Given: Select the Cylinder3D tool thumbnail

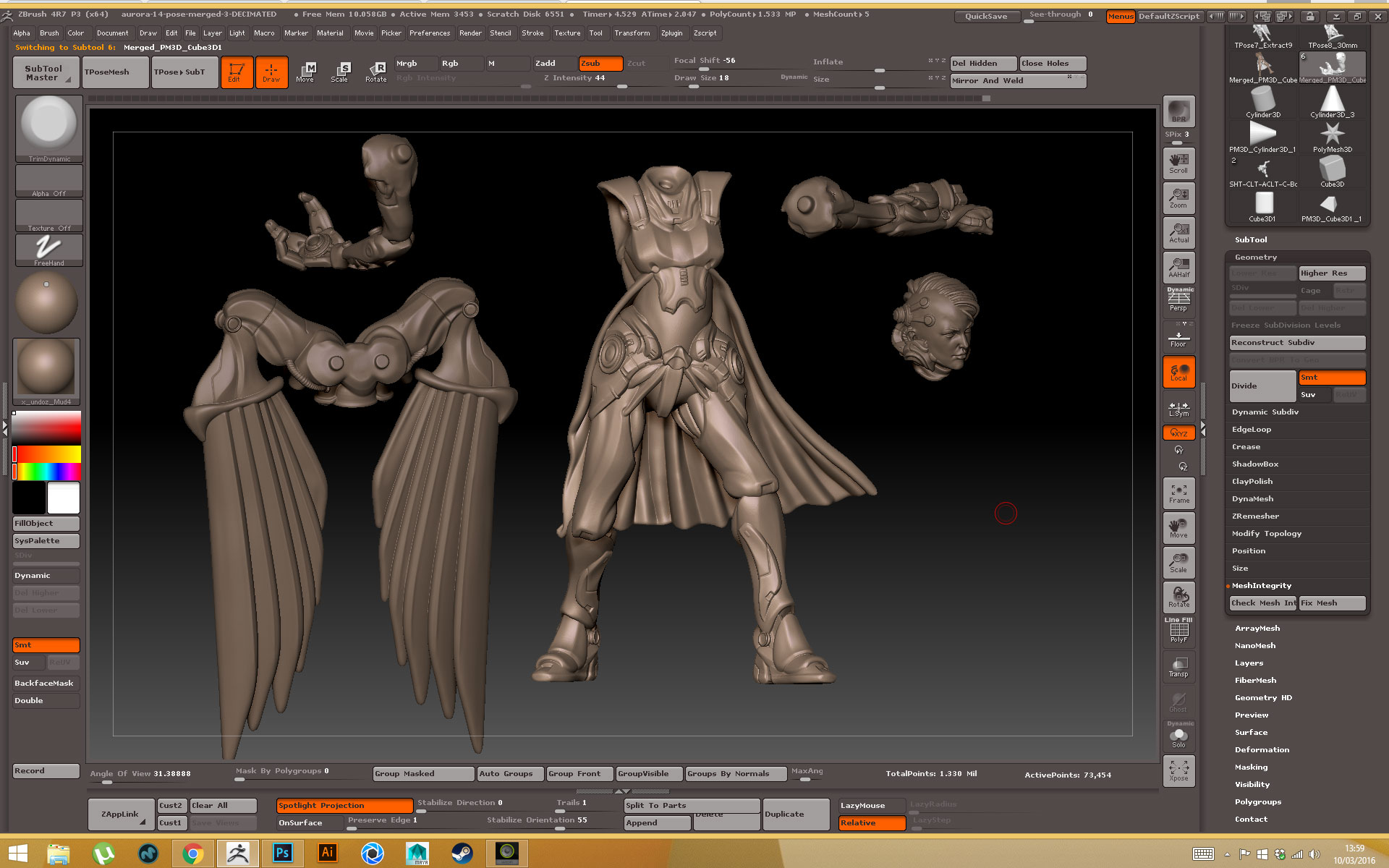Looking at the screenshot, I should 1263,101.
